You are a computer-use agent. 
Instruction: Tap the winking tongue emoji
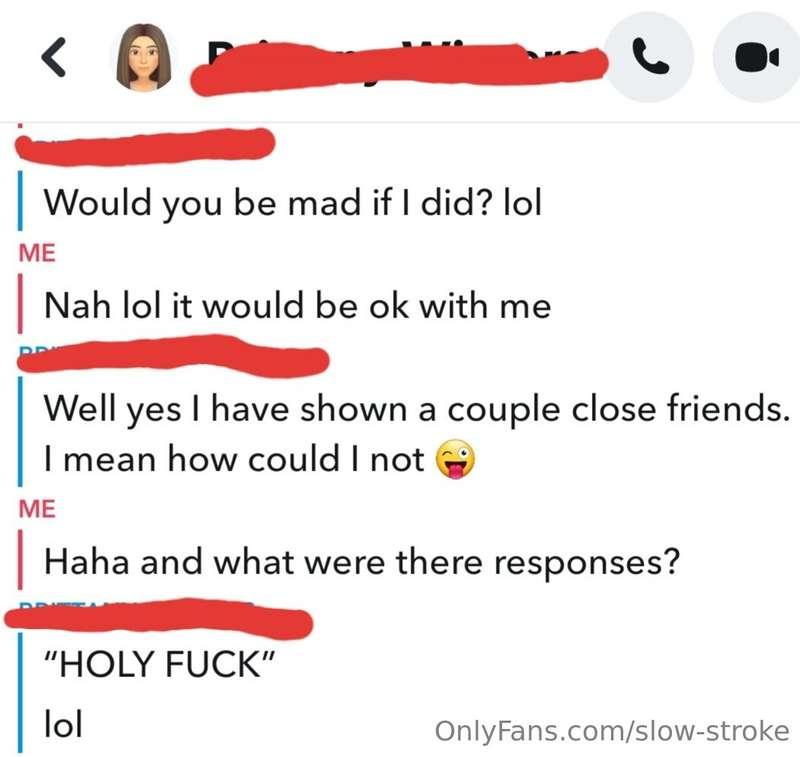[x=455, y=459]
